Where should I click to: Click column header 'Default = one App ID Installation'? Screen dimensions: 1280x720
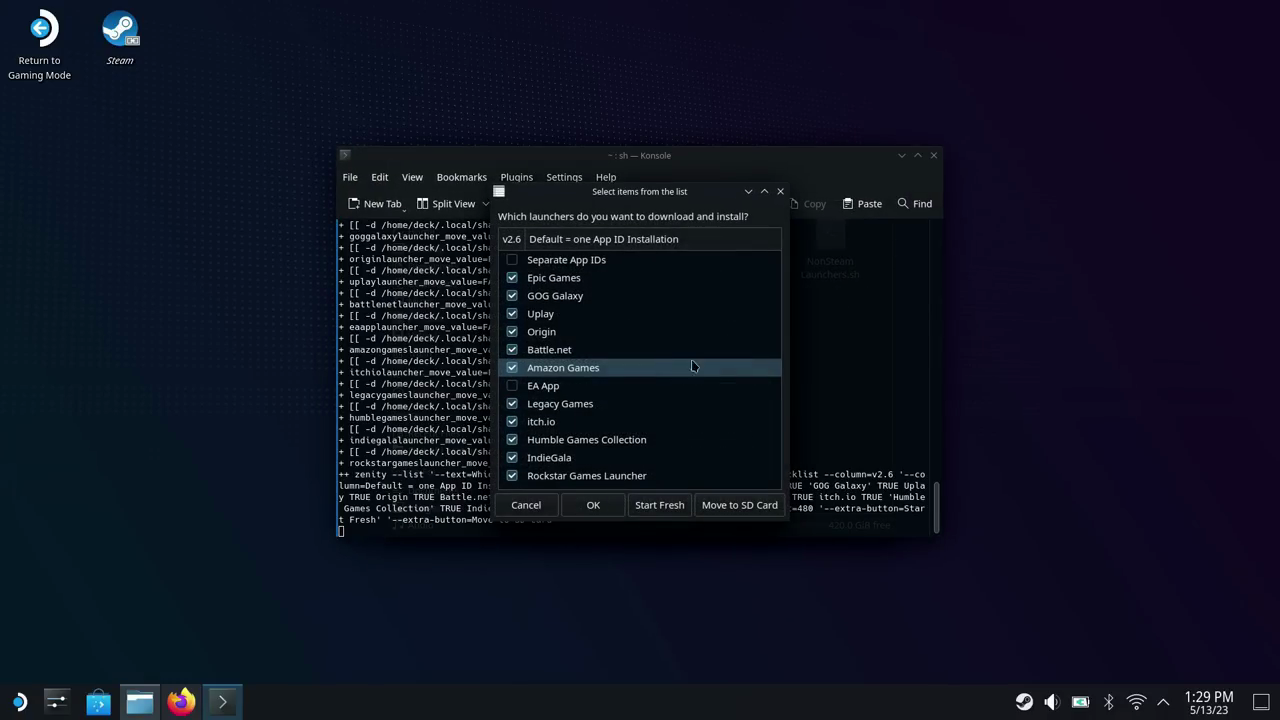pos(652,239)
